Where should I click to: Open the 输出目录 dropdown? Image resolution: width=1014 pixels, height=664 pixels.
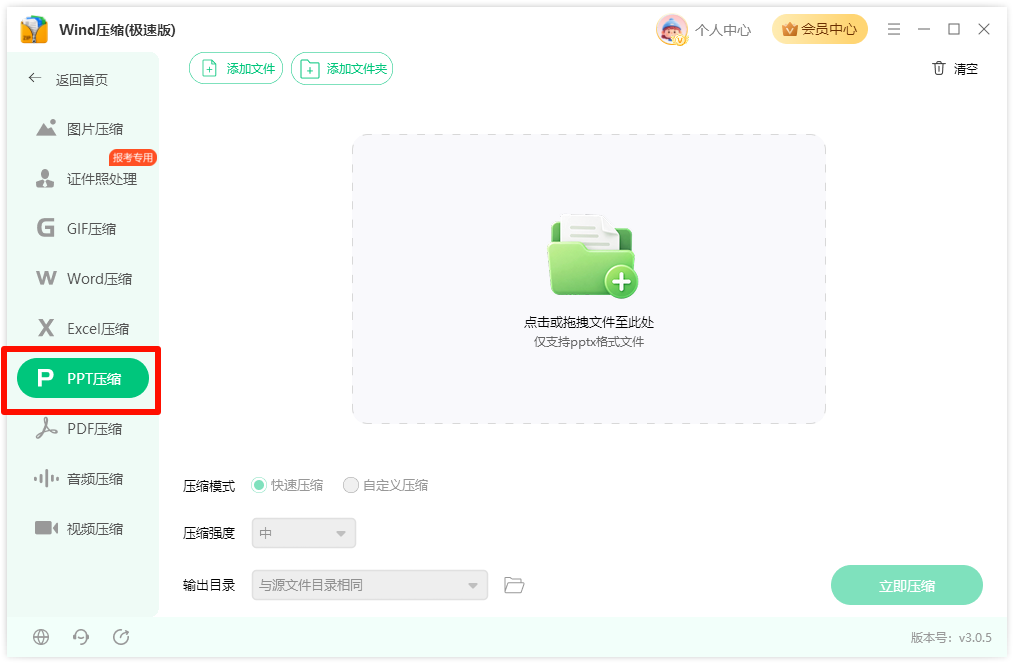coord(370,585)
